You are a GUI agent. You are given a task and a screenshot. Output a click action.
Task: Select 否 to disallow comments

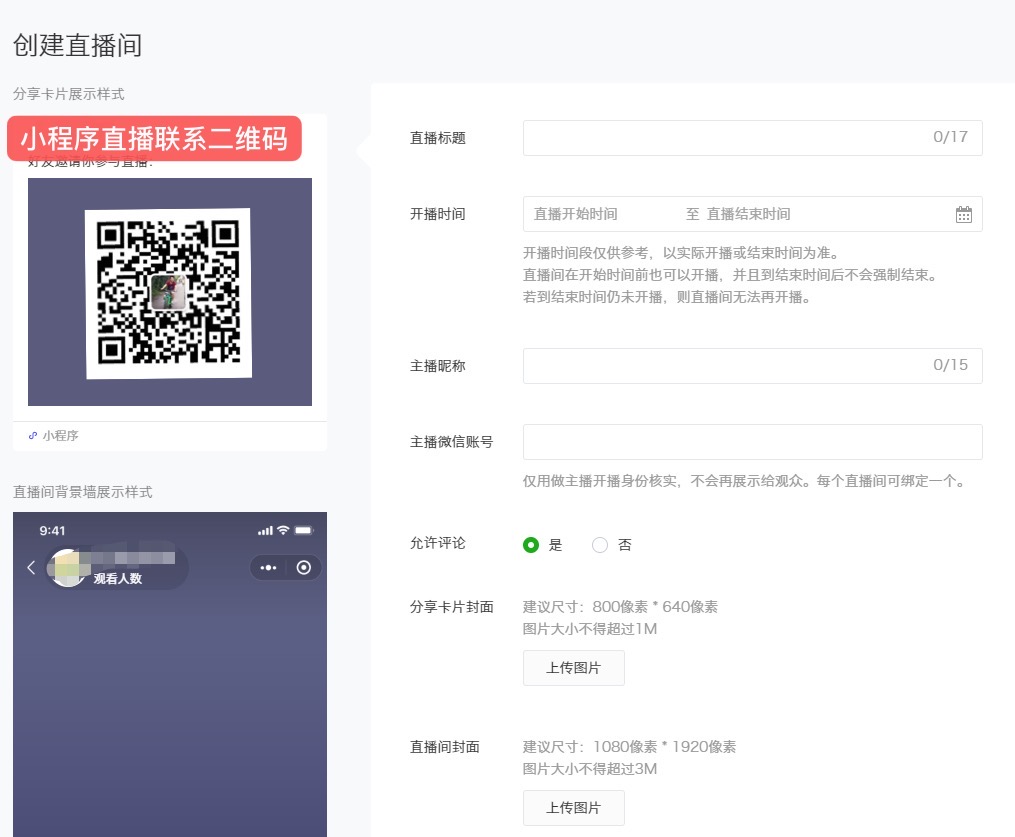[600, 545]
